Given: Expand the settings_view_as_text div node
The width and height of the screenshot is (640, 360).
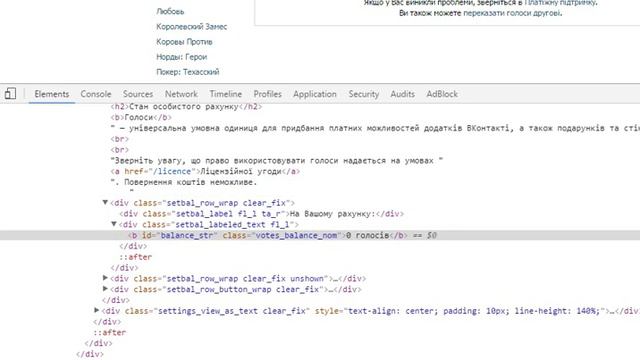Looking at the screenshot, I should tap(96, 310).
